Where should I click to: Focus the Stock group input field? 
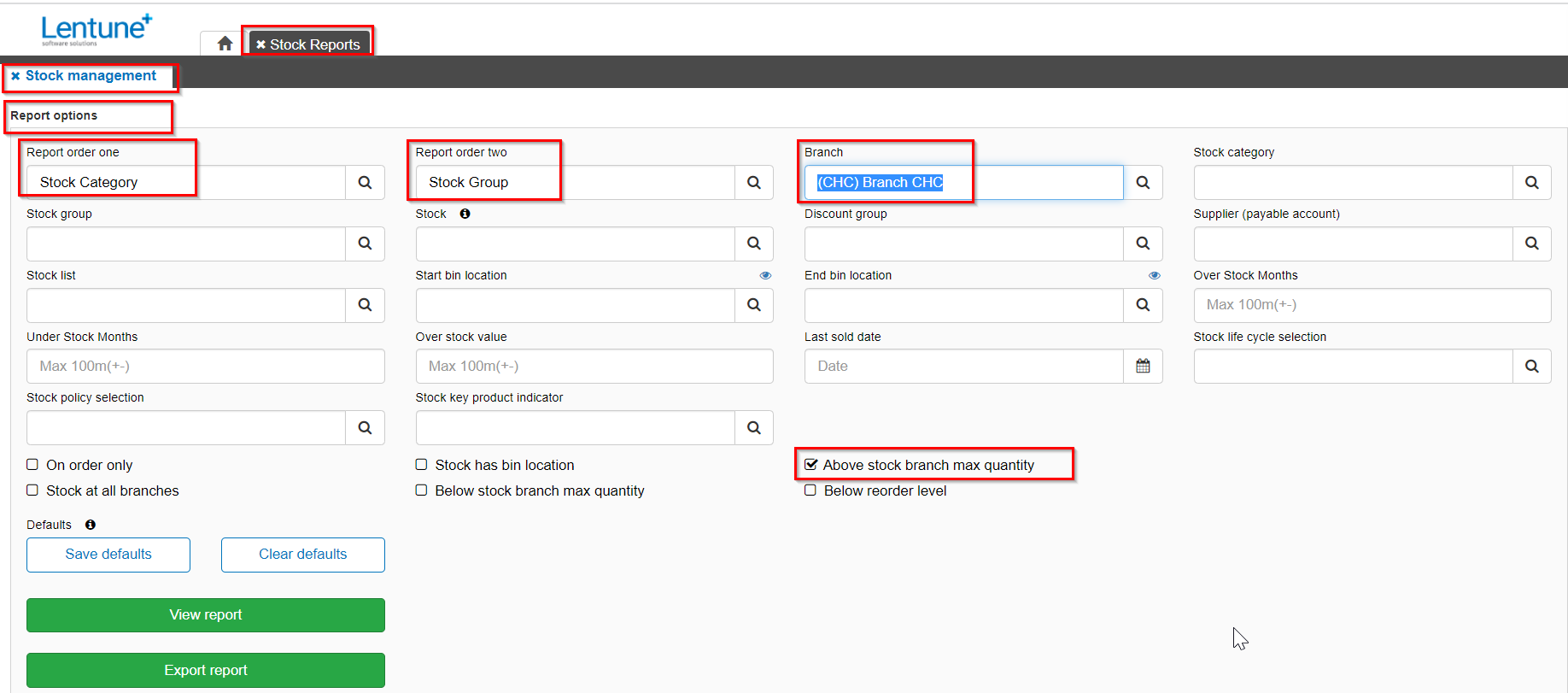tap(186, 244)
